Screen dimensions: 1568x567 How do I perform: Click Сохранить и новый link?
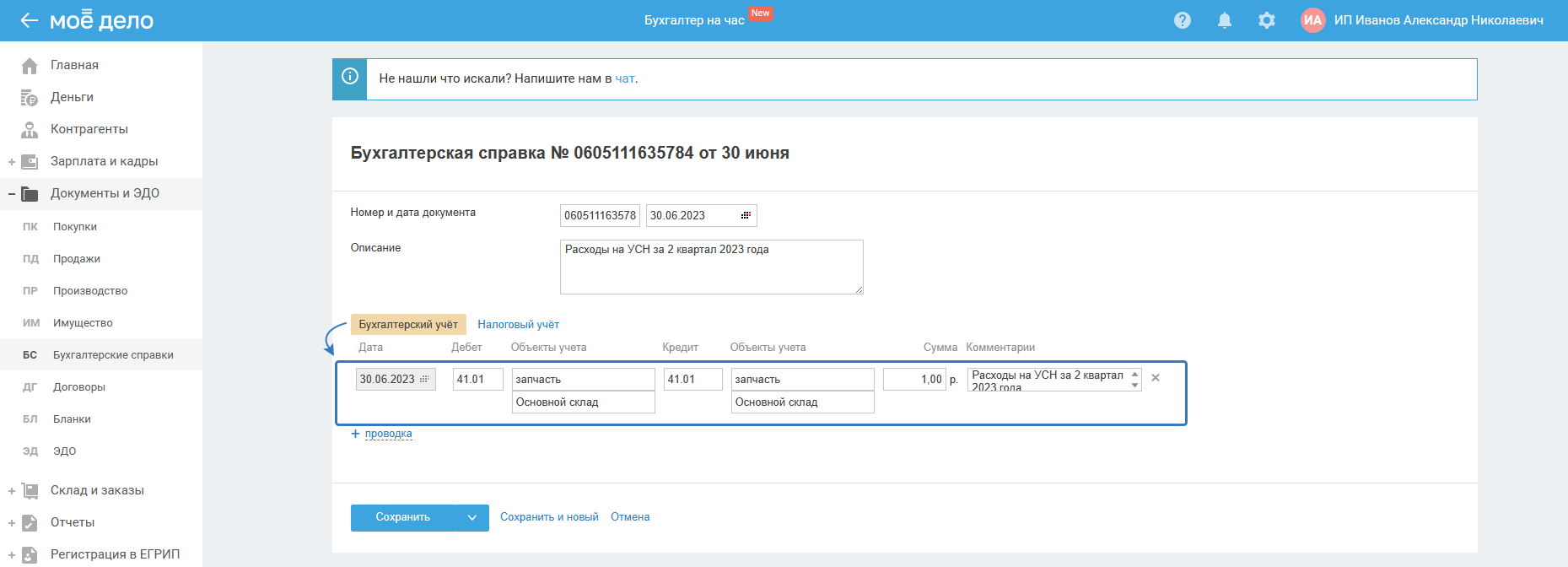tap(549, 517)
